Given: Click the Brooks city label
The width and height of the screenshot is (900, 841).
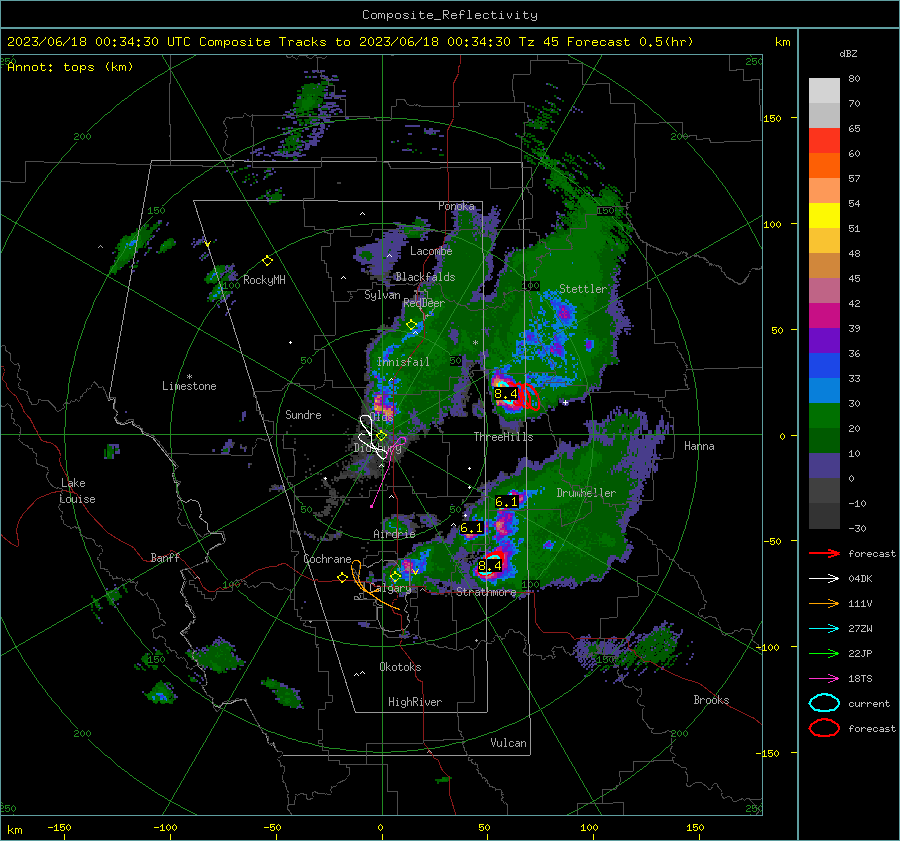Looking at the screenshot, I should (x=711, y=700).
